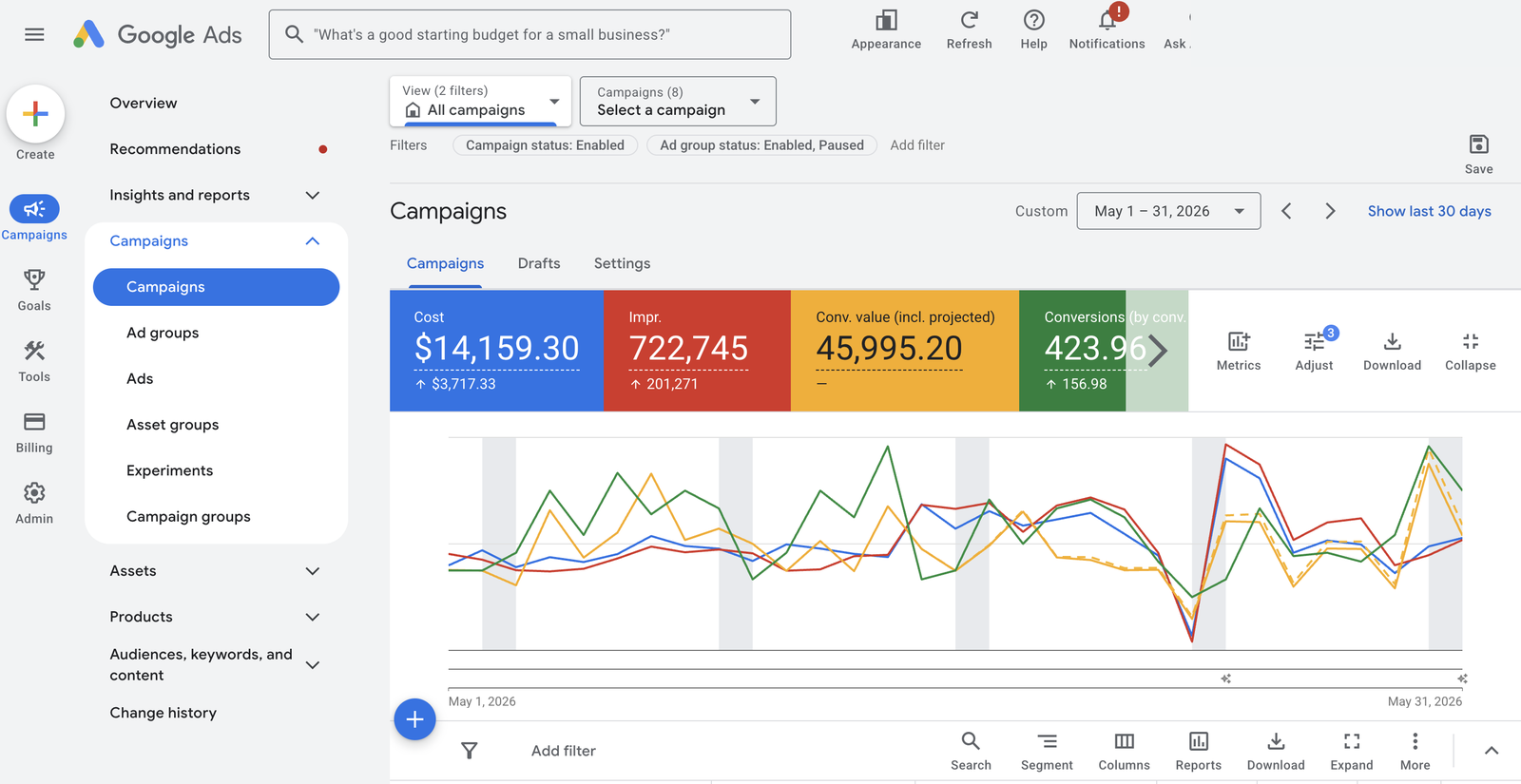Switch to the Drafts tab
The width and height of the screenshot is (1521, 784).
click(539, 263)
